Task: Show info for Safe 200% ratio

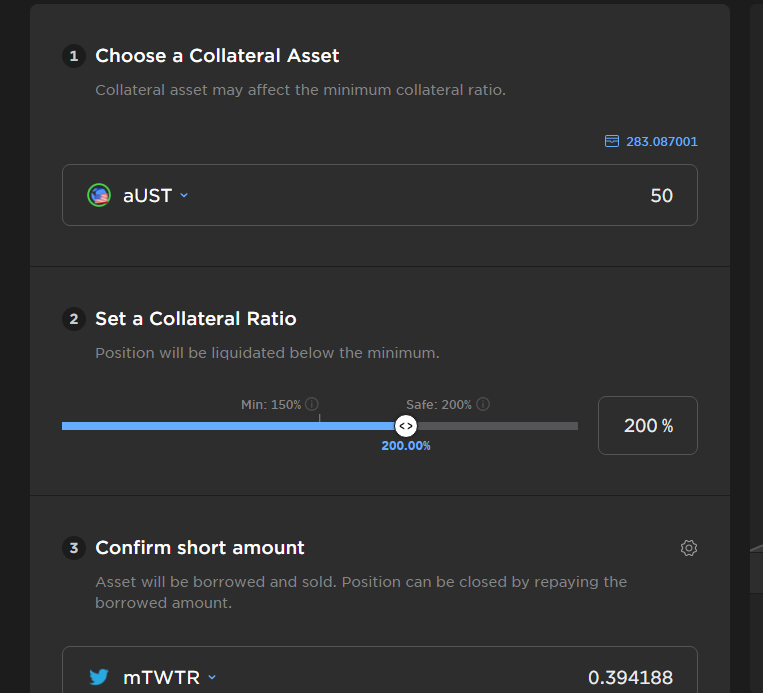Action: click(x=483, y=404)
